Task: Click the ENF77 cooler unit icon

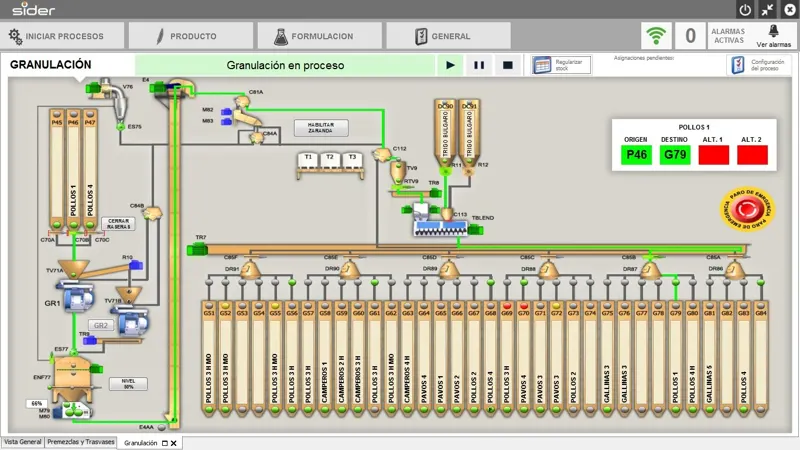Action: [x=72, y=379]
